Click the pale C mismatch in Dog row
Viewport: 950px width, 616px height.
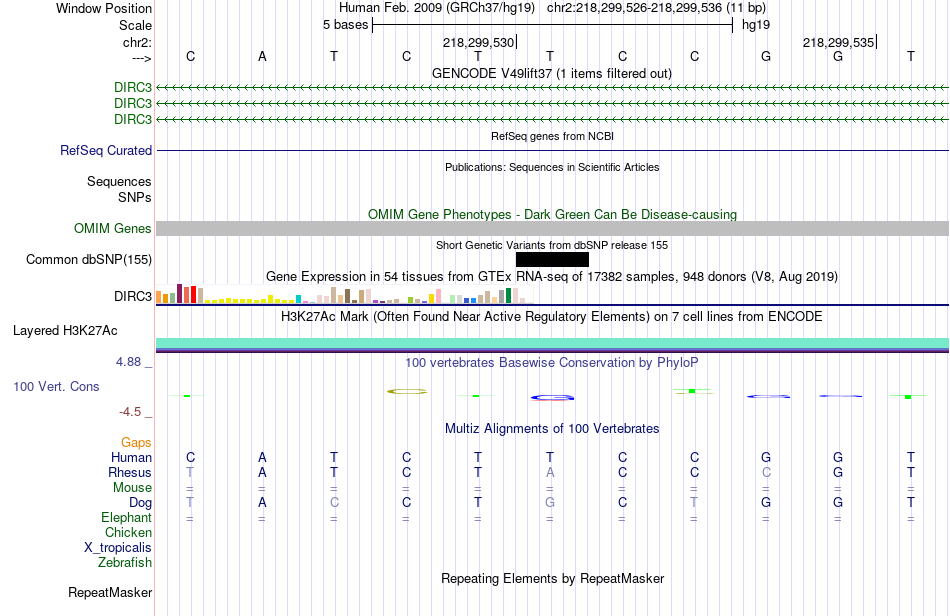coord(334,503)
